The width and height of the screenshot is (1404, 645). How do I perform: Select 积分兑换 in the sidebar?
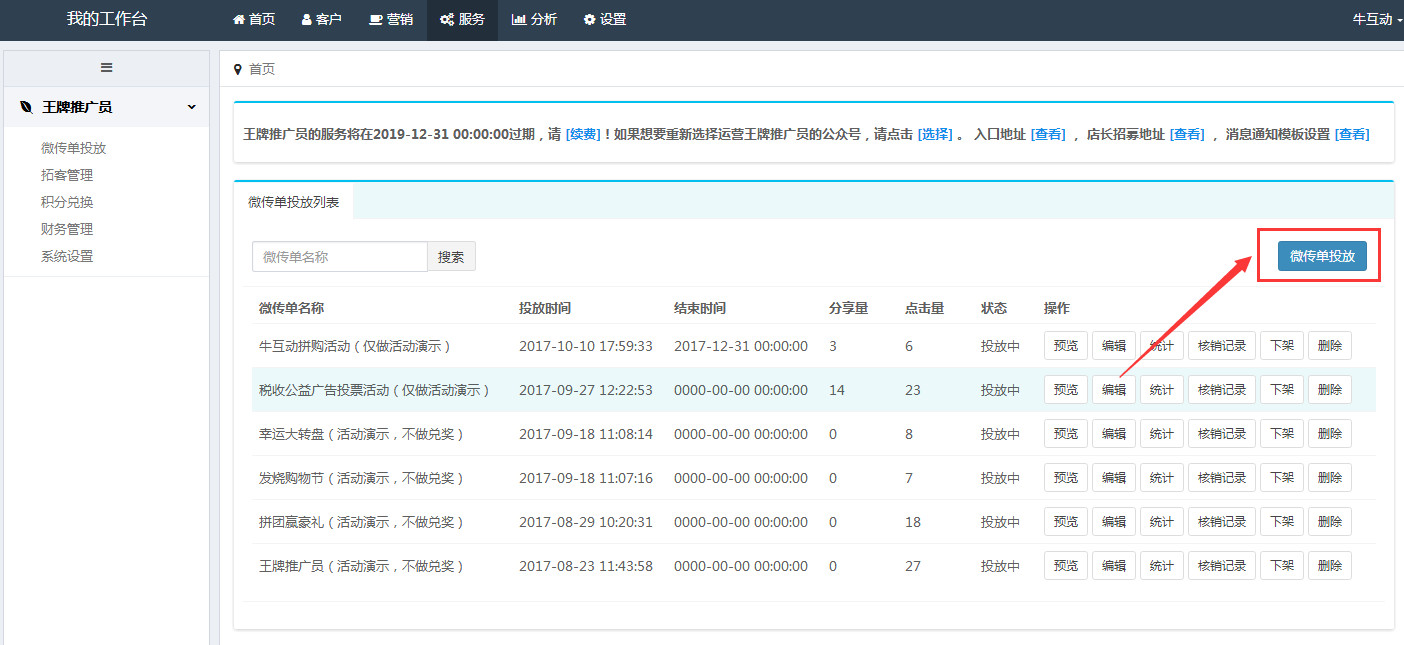coord(67,202)
